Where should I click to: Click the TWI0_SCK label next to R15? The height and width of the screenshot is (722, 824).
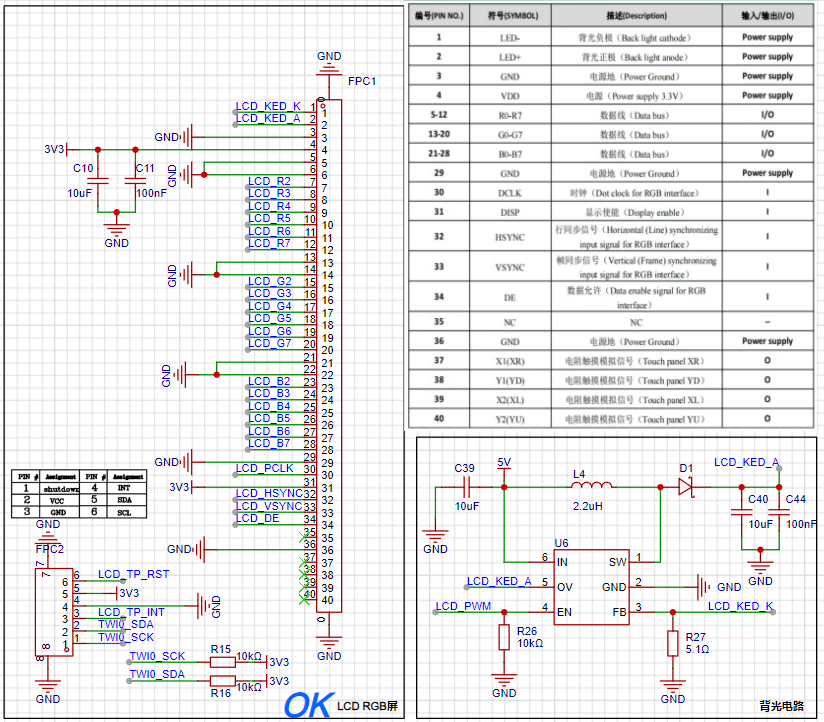(157, 656)
